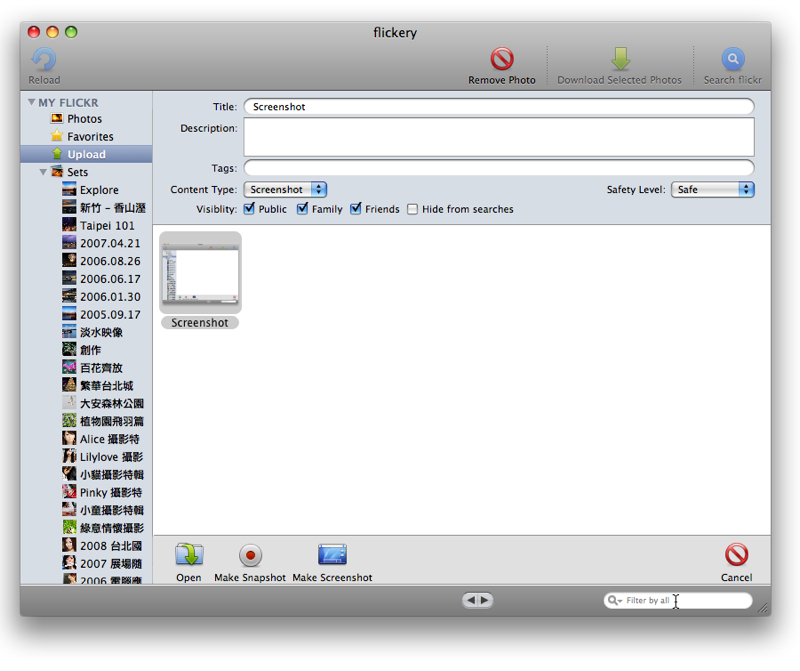Open the Safety Level dropdown

[712, 190]
